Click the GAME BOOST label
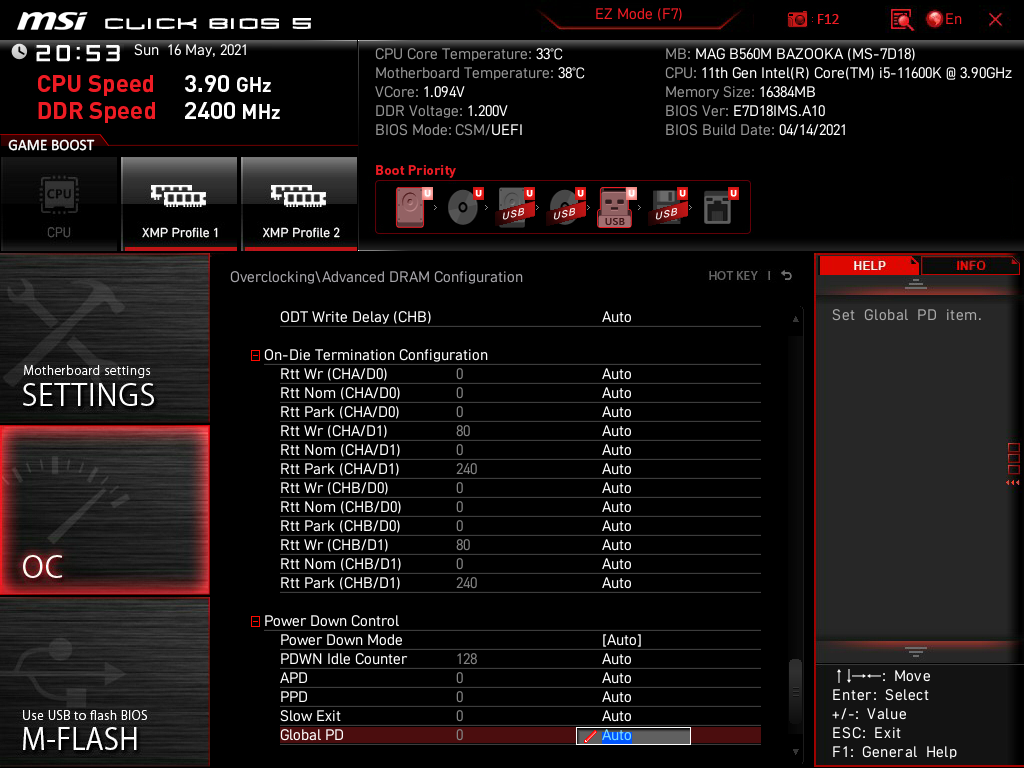 (x=51, y=145)
